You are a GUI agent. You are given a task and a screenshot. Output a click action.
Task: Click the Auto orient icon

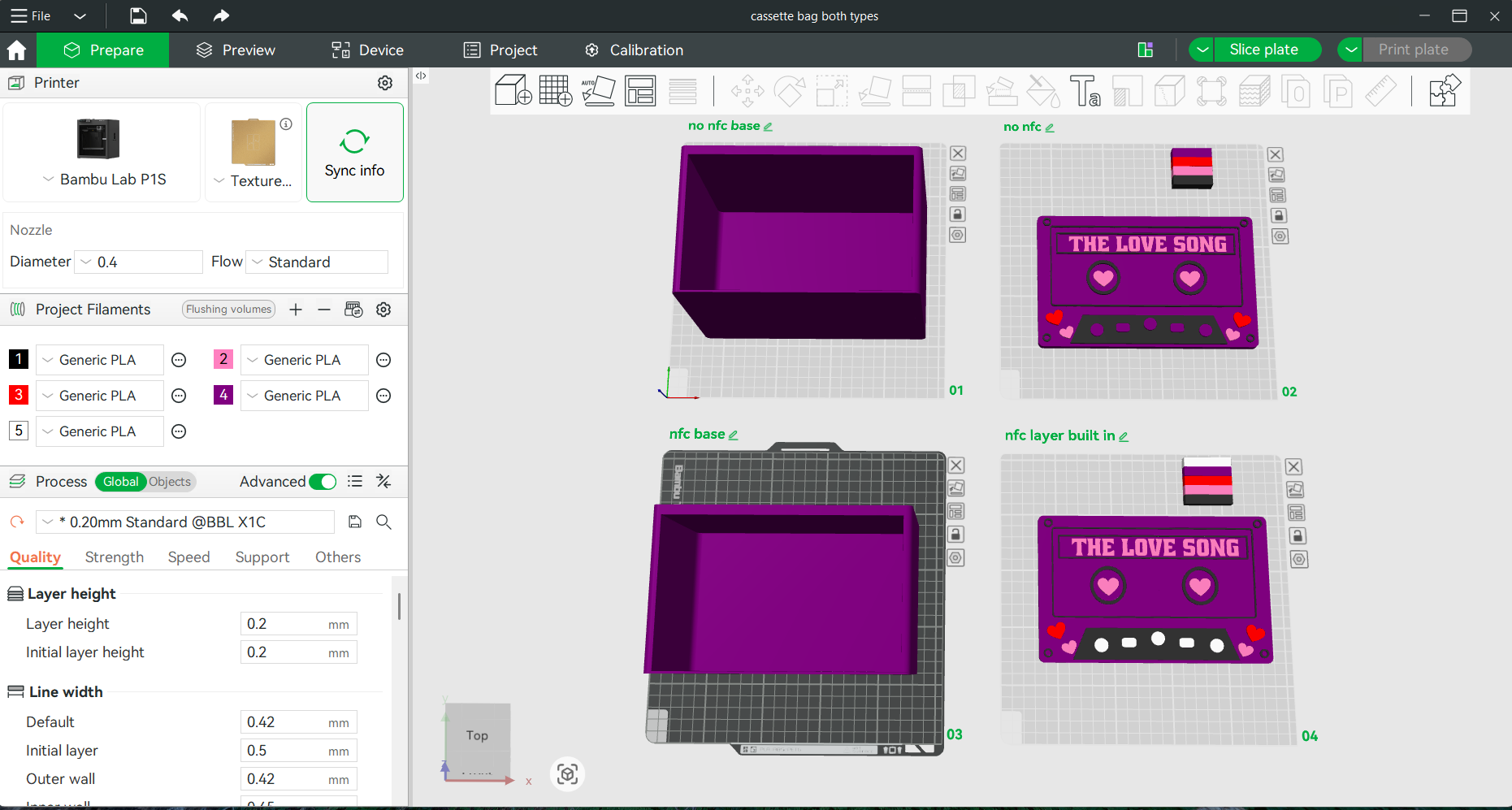pyautogui.click(x=598, y=90)
